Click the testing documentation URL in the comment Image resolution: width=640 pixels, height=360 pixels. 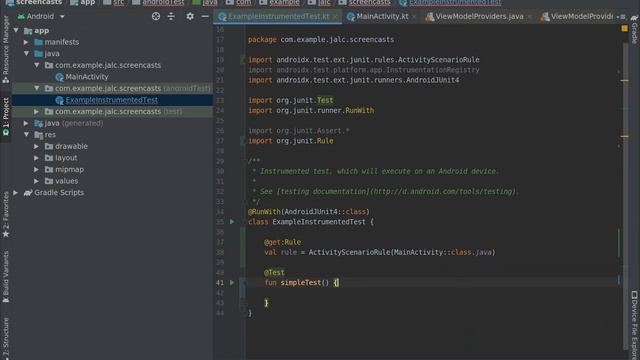(443, 191)
